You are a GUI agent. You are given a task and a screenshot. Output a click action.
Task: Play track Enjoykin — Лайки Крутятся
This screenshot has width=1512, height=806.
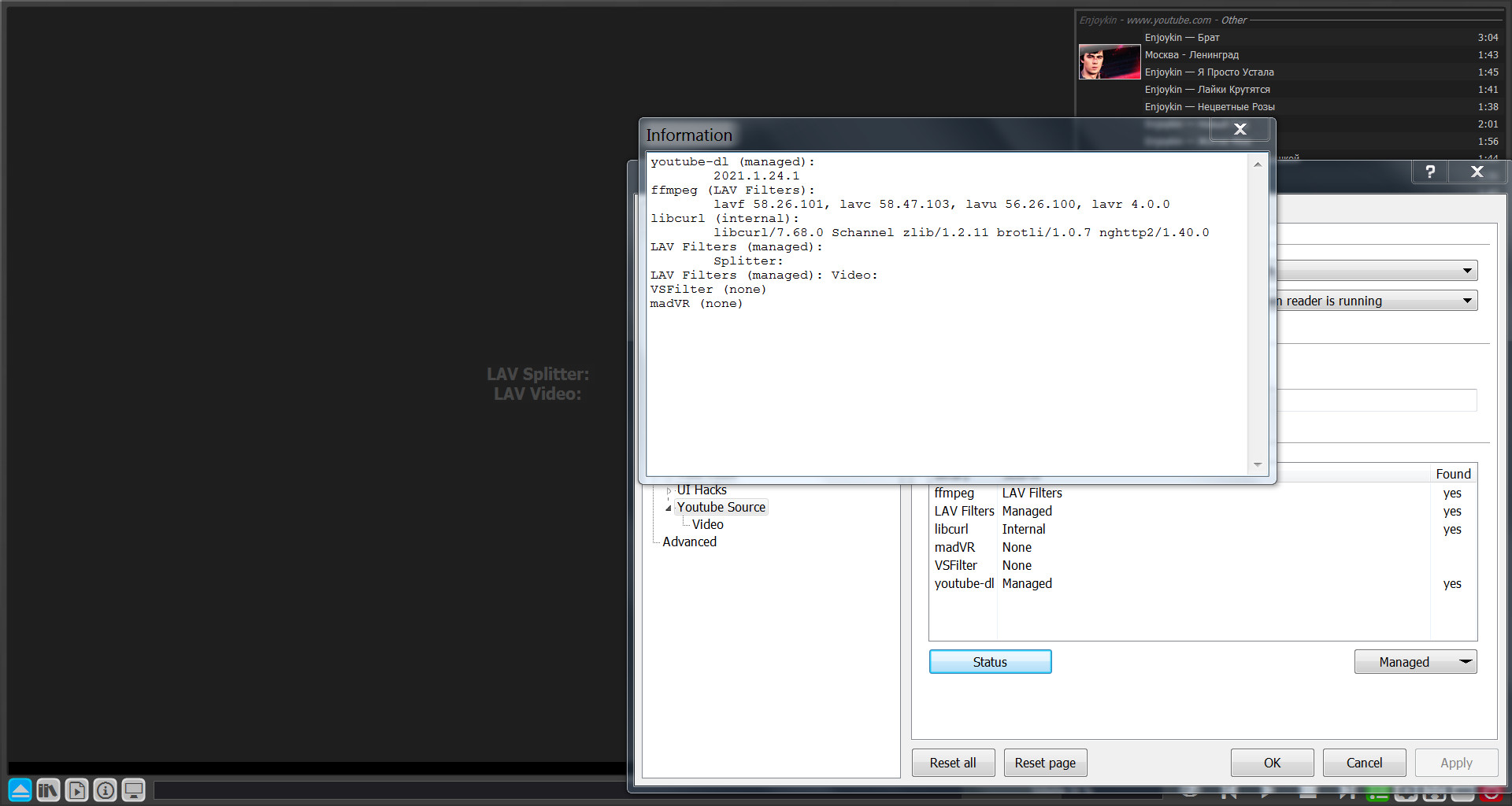(1206, 90)
